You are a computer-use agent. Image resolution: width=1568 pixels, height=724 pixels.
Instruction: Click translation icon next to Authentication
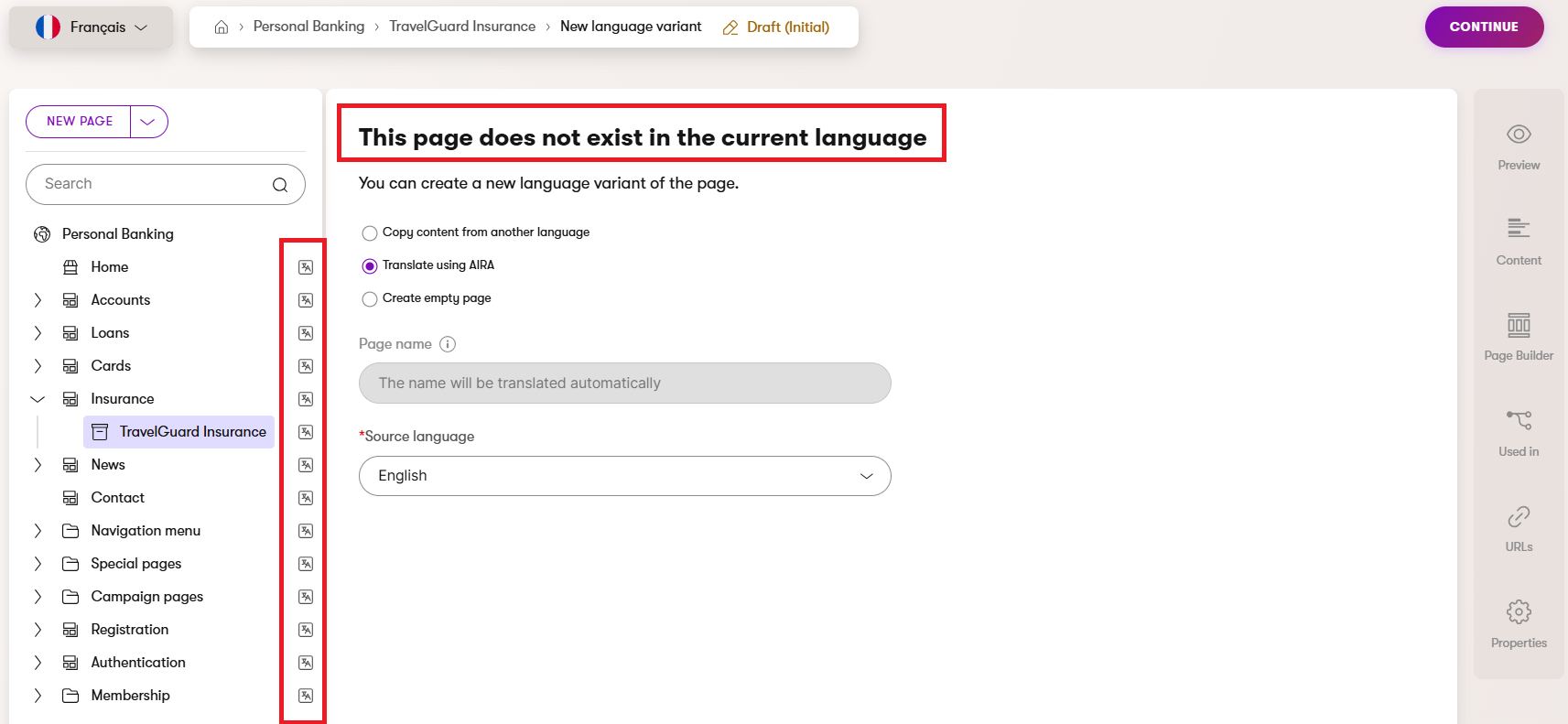point(306,663)
